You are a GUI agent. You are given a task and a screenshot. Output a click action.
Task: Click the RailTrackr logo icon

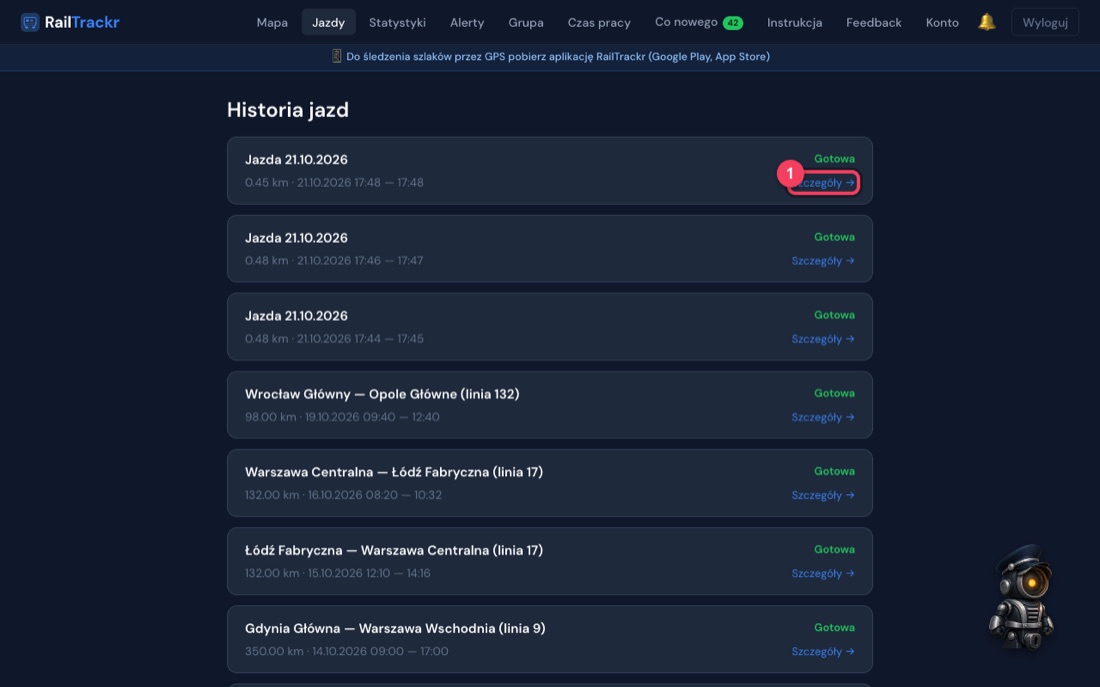(29, 22)
